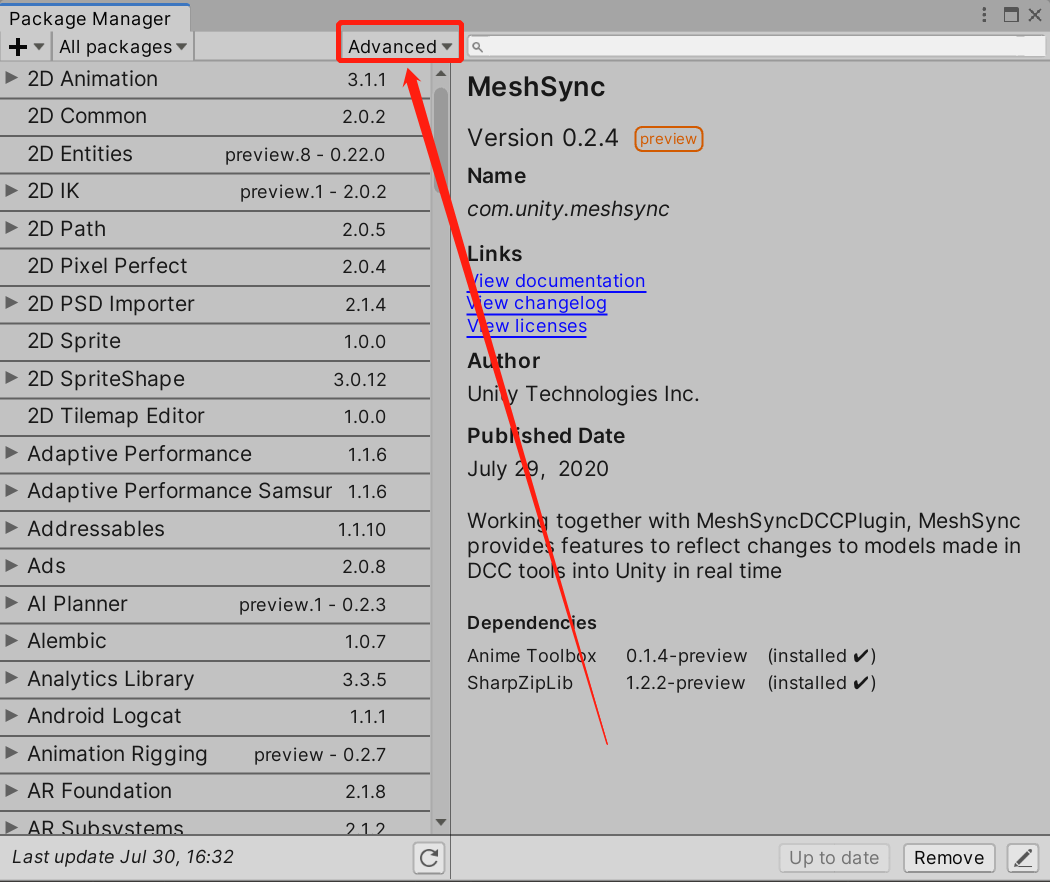The image size is (1050, 882).
Task: Expand the 2D Animation package entry
Action: point(12,79)
